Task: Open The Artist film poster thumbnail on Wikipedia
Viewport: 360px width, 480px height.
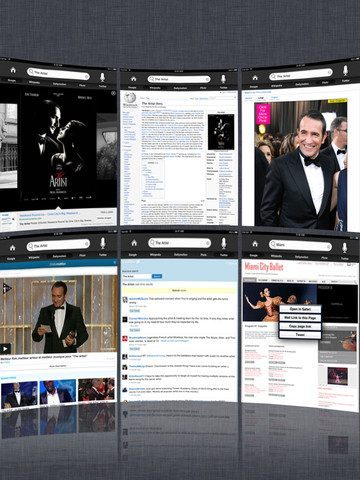Action: [x=221, y=132]
